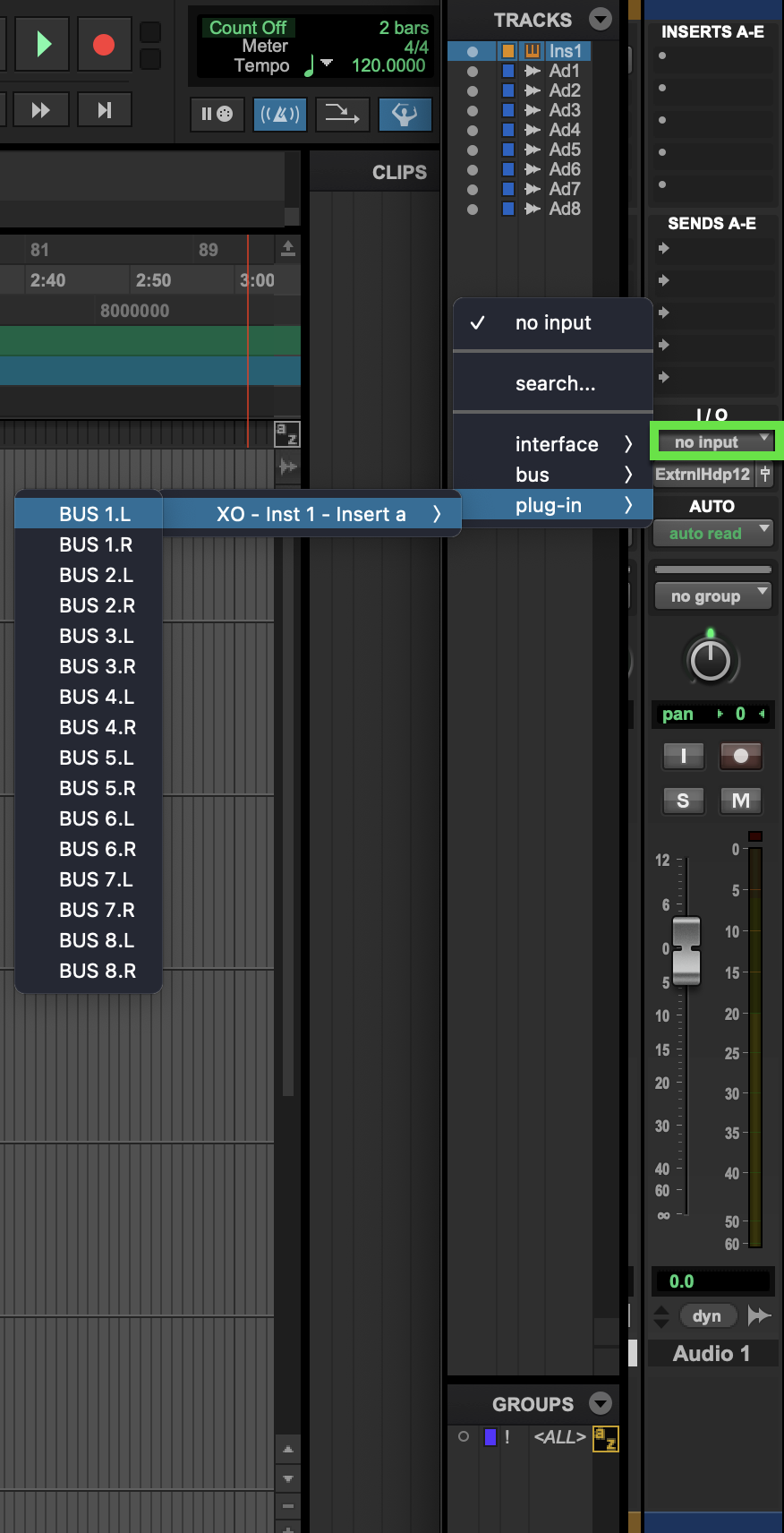Open the 'bus' submenu
Image resolution: width=784 pixels, height=1533 pixels.
tap(553, 475)
